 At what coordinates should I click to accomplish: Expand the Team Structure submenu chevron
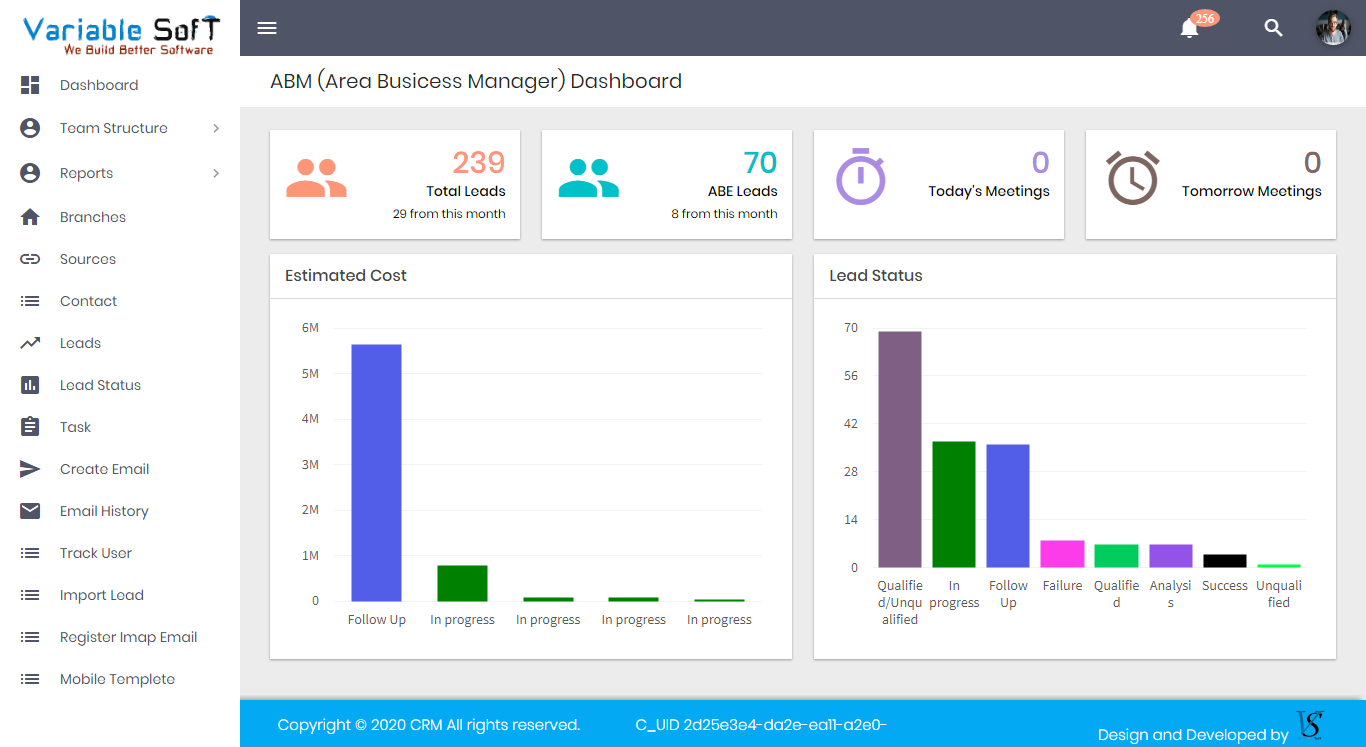(216, 128)
